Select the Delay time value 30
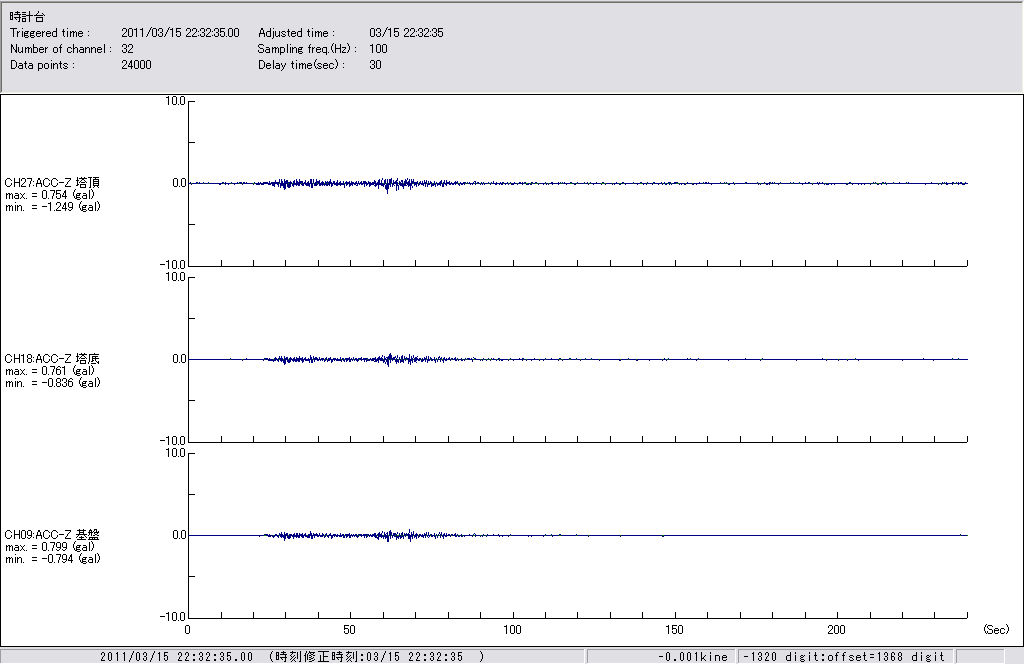The image size is (1024, 664). (x=375, y=65)
